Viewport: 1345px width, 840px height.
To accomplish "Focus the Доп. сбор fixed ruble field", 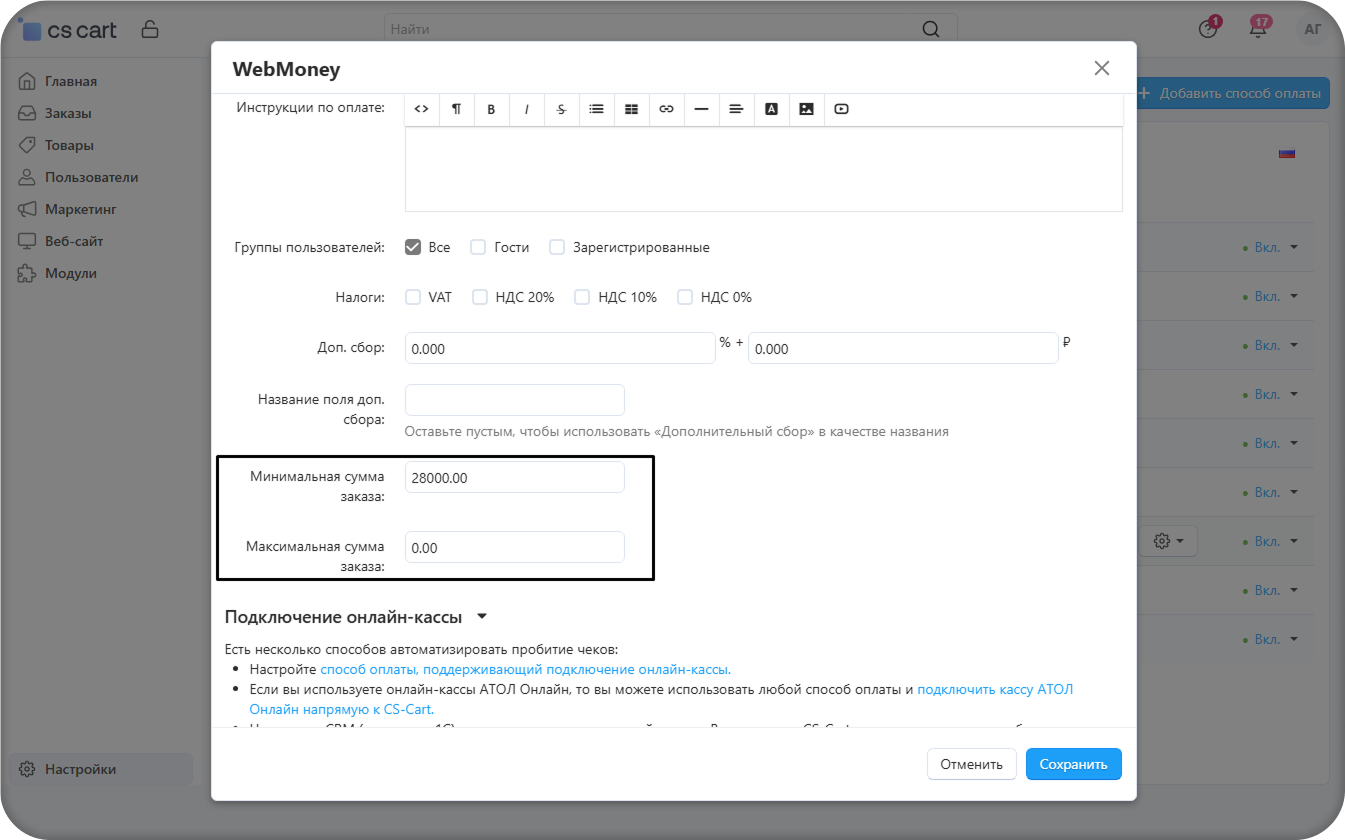I will (903, 348).
